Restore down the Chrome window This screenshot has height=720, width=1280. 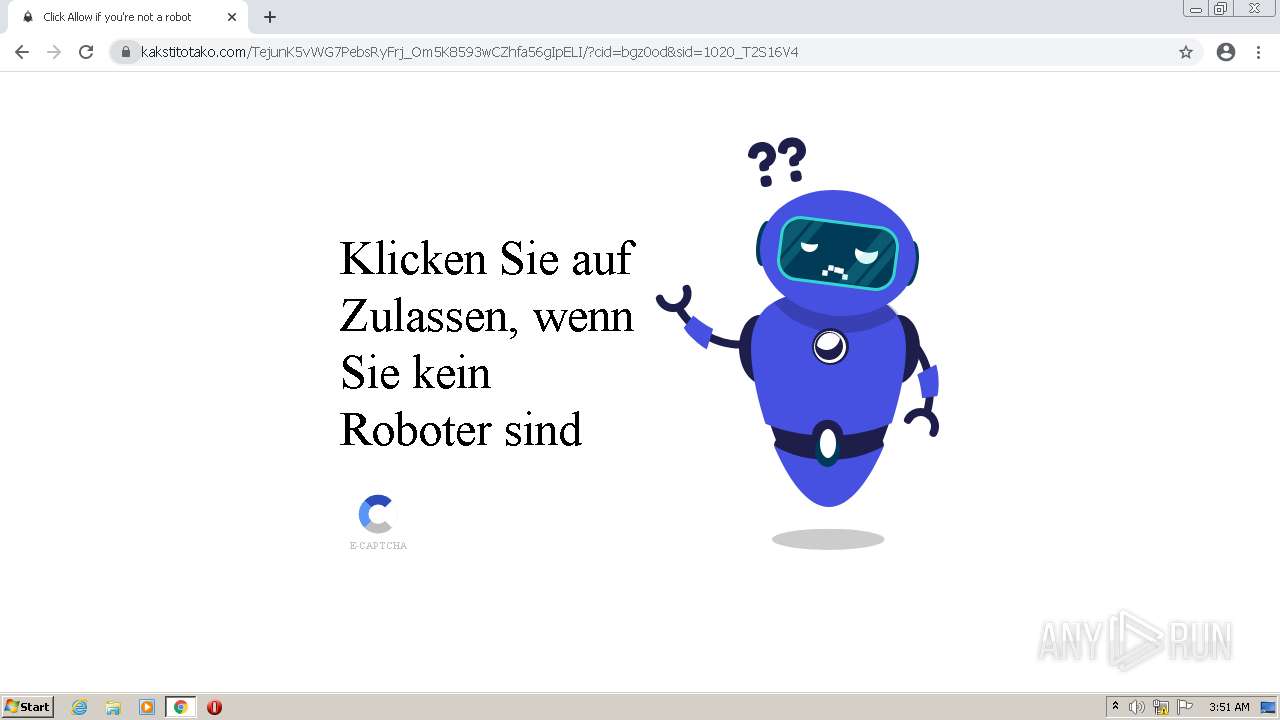coord(1221,9)
